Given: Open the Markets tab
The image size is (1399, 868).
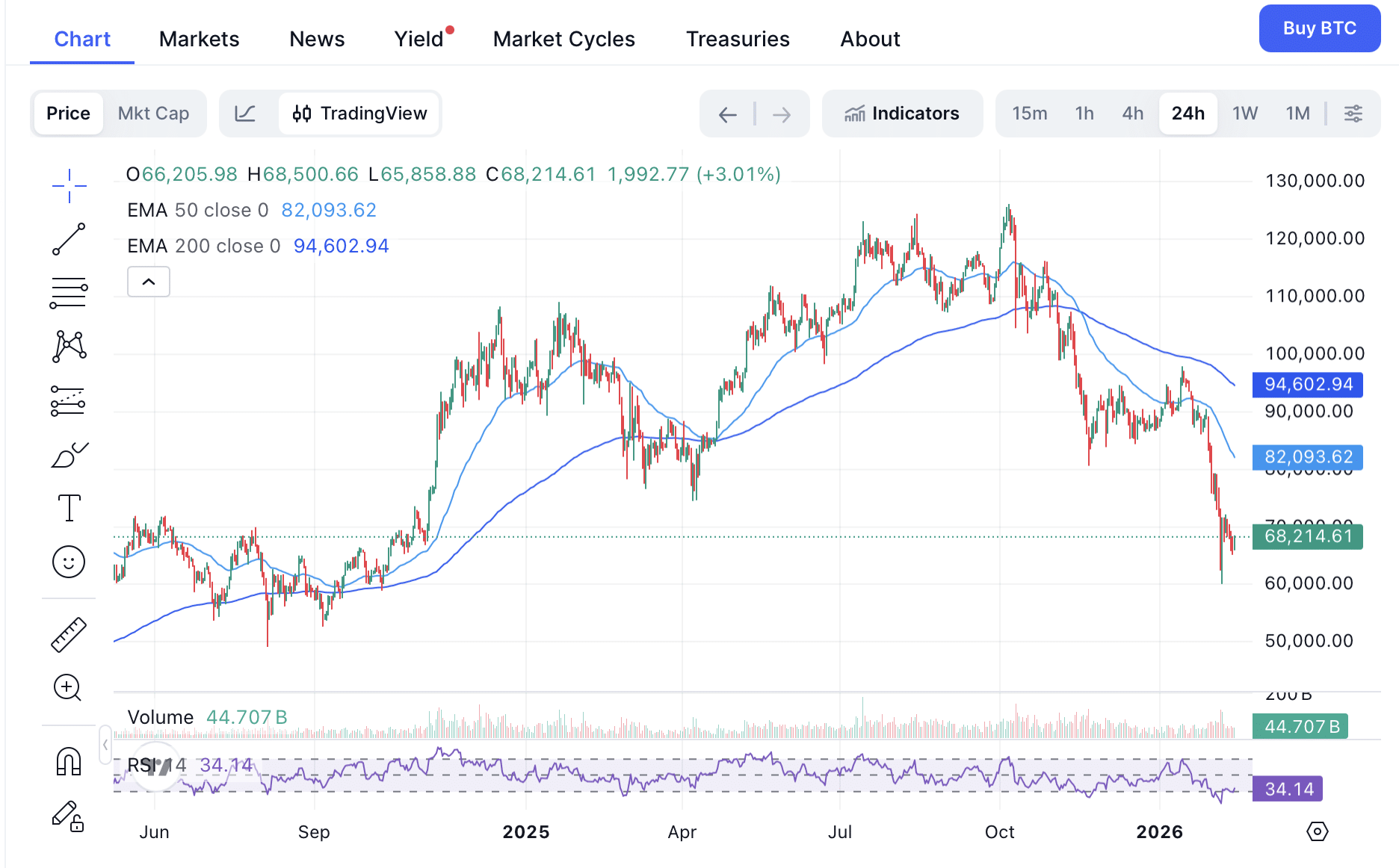Looking at the screenshot, I should pos(199,39).
